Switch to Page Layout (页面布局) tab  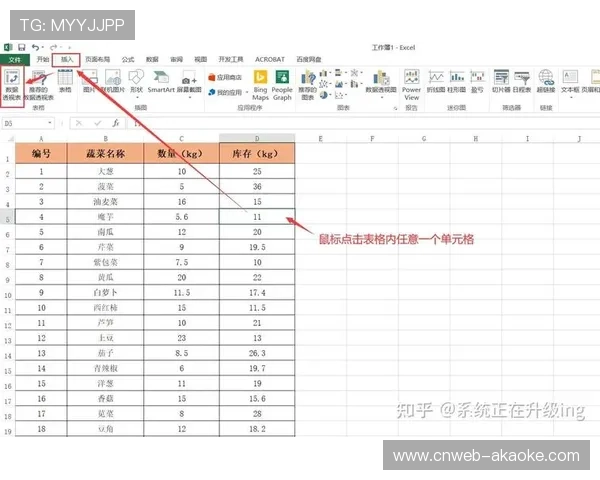pyautogui.click(x=98, y=59)
